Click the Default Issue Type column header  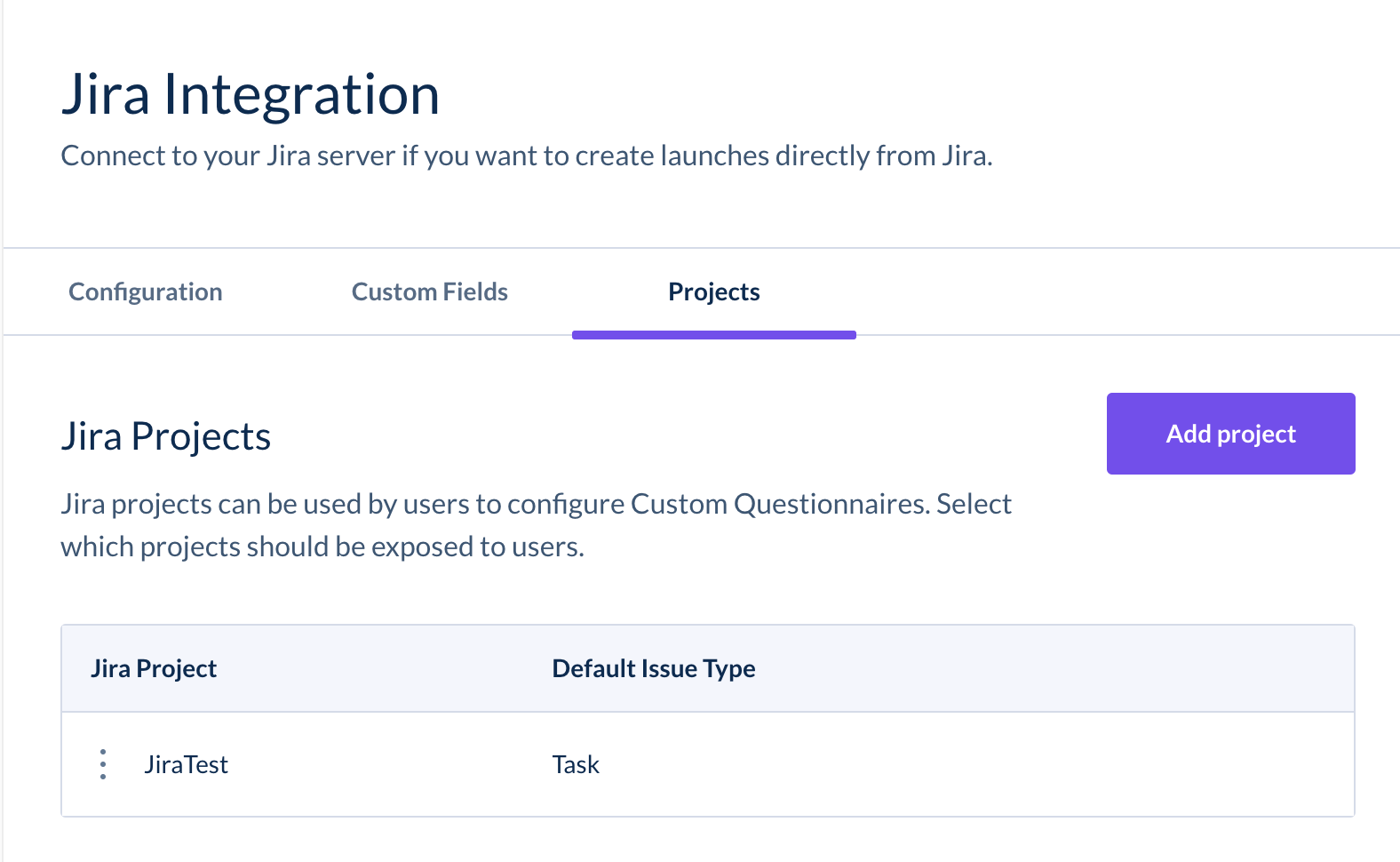click(x=654, y=669)
